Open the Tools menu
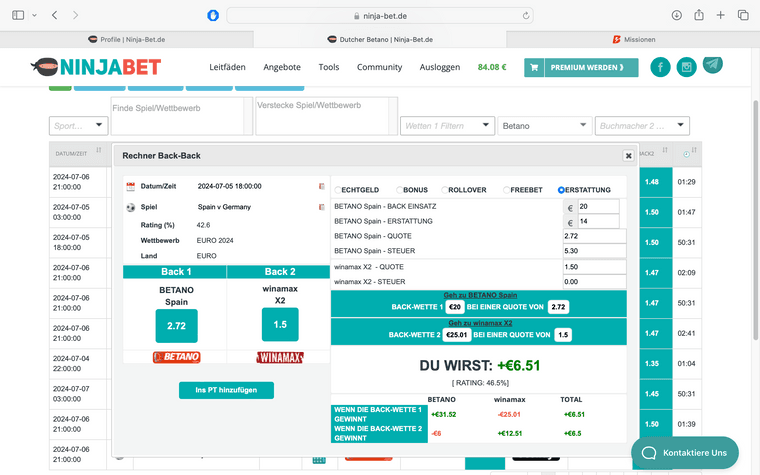The image size is (760, 475). pyautogui.click(x=329, y=67)
